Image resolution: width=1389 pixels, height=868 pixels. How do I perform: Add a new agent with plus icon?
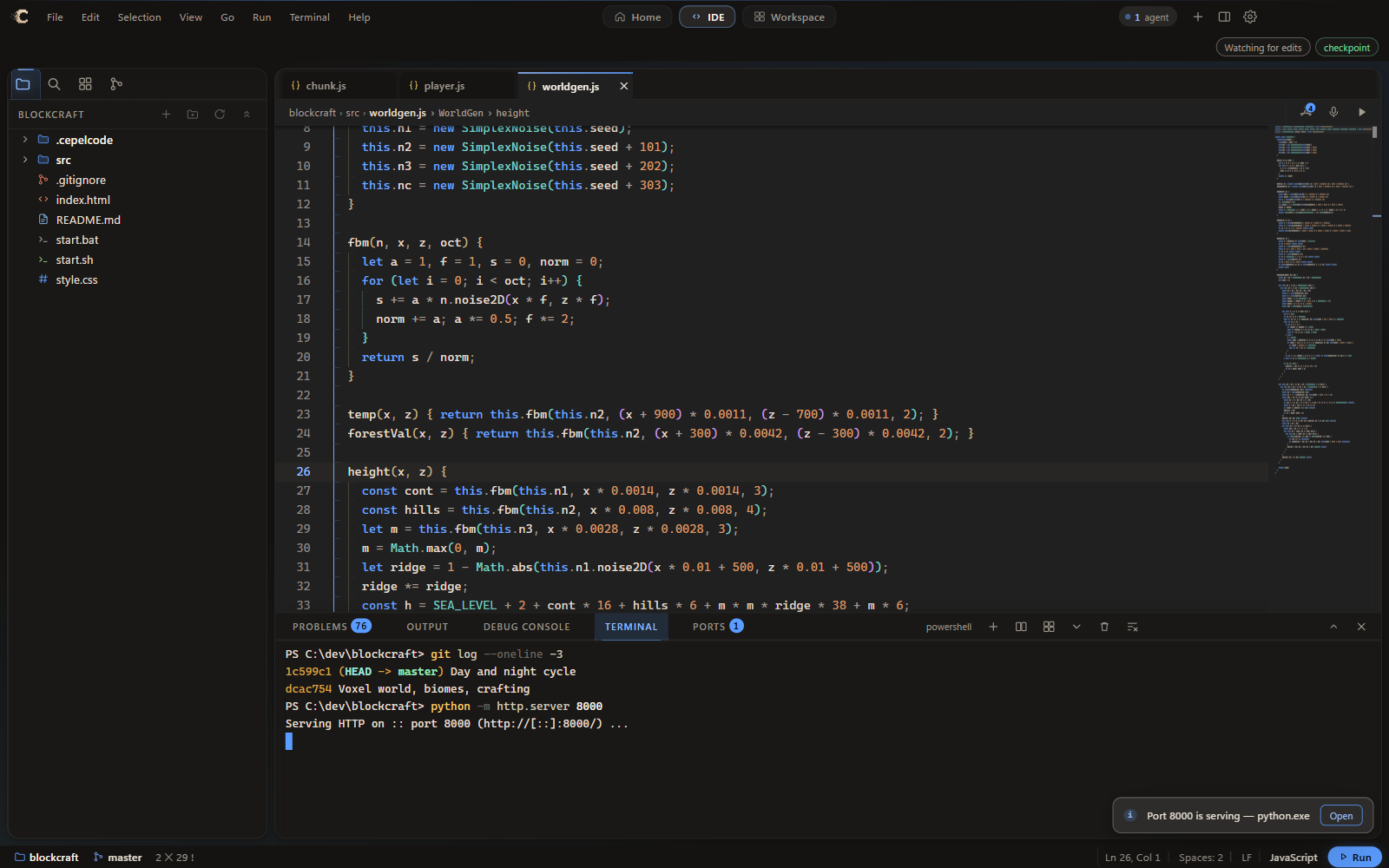coord(1198,16)
